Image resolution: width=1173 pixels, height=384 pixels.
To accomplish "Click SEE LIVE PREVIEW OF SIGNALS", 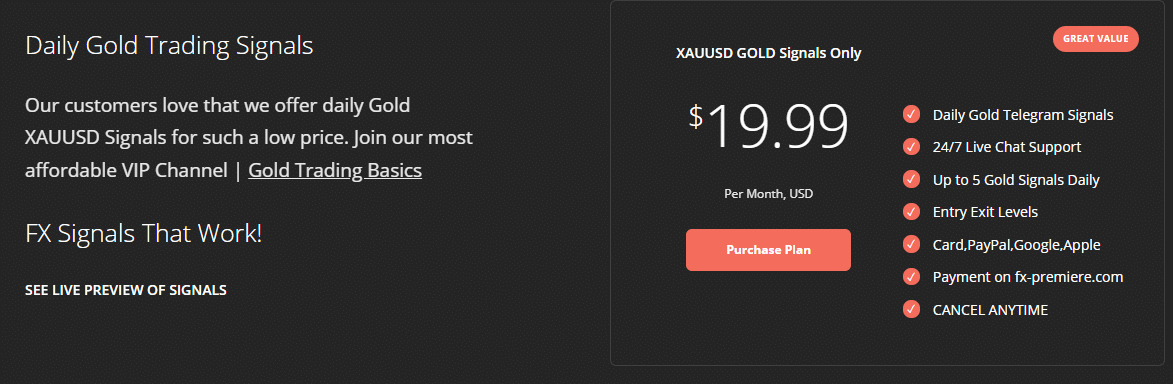I will tap(126, 290).
